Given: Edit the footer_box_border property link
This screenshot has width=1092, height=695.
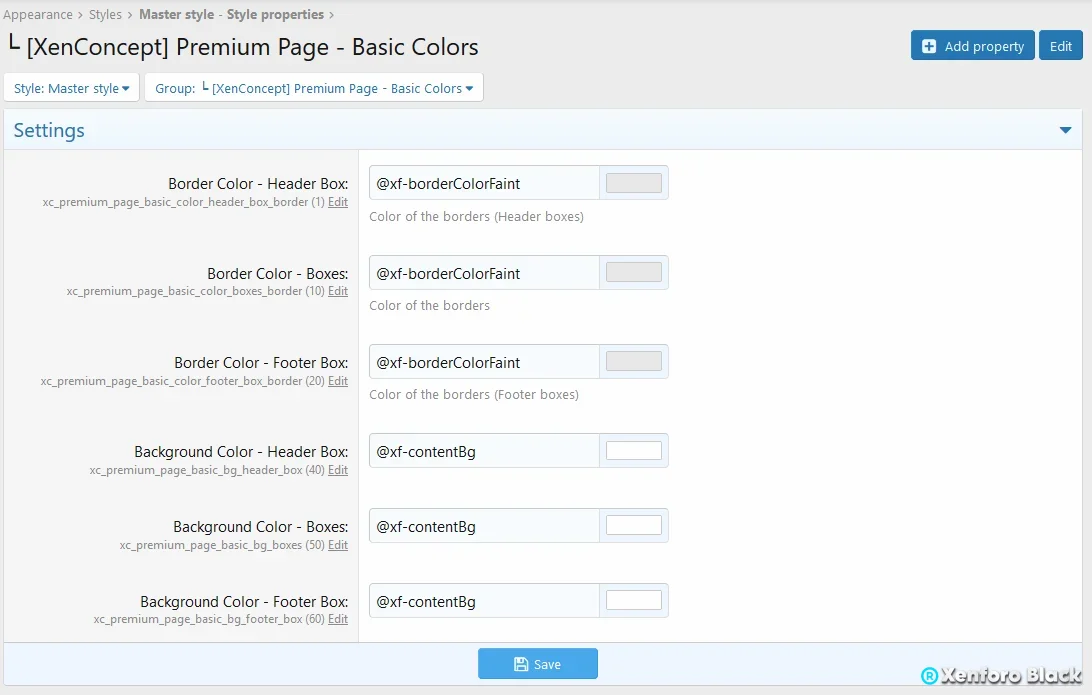Looking at the screenshot, I should click(x=338, y=381).
